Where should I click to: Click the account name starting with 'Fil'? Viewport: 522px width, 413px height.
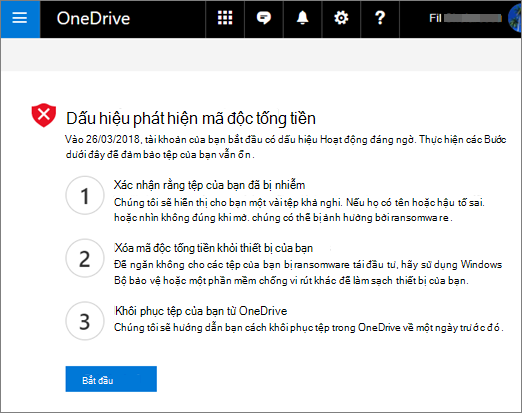pos(465,18)
